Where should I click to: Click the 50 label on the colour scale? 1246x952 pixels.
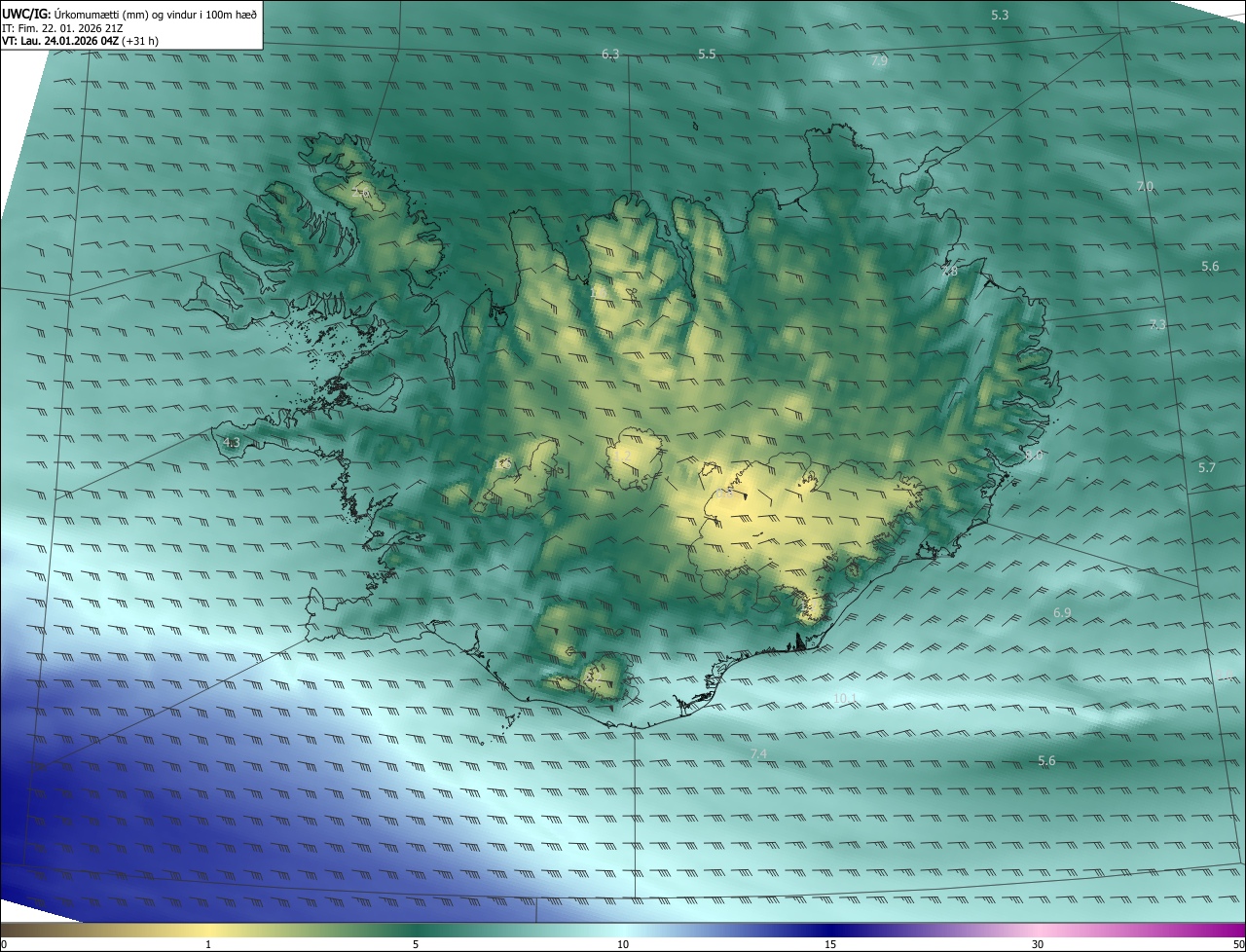tap(1238, 944)
